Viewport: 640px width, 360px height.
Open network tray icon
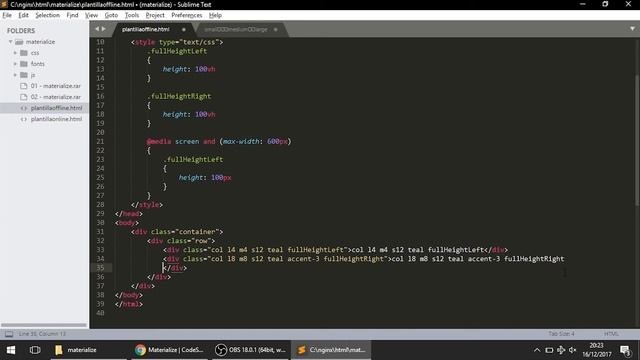pyautogui.click(x=561, y=350)
